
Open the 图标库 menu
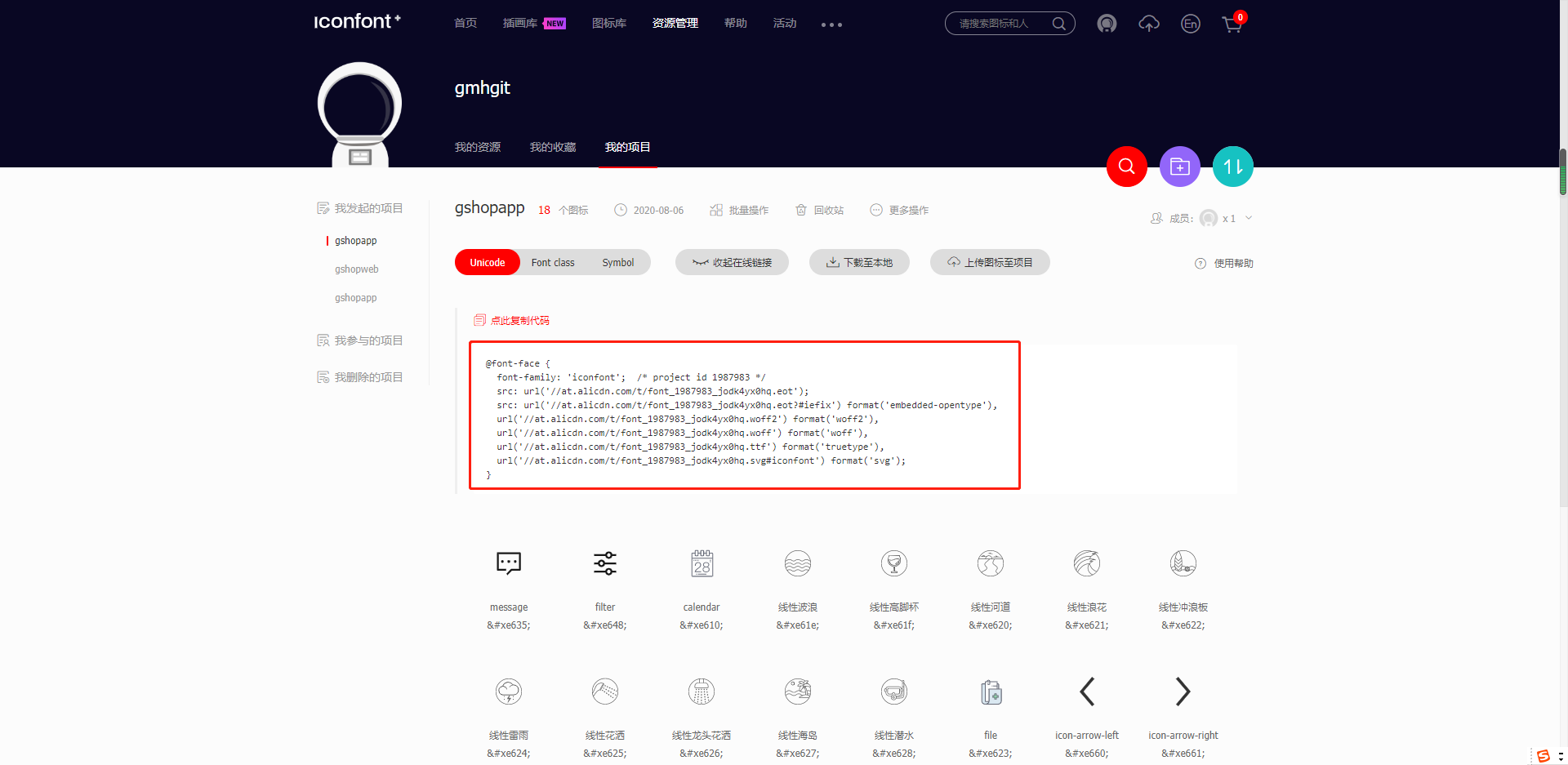point(609,24)
